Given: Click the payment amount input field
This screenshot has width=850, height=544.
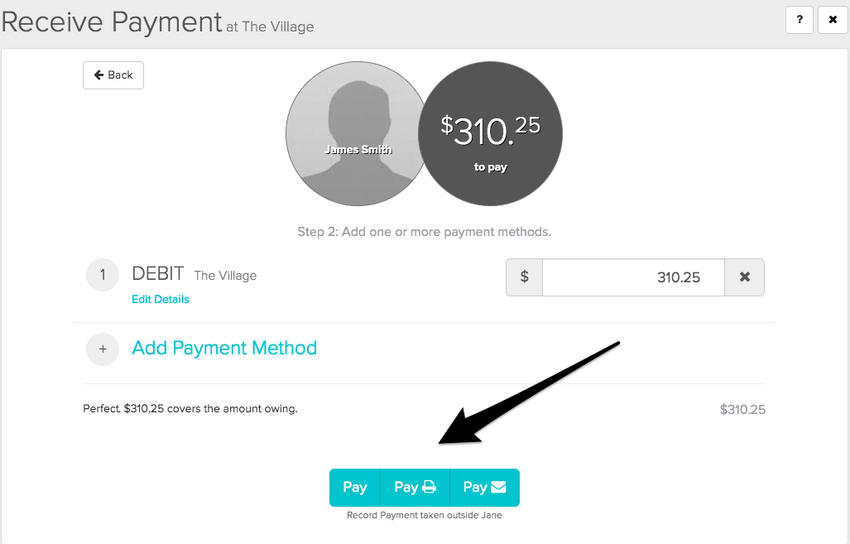Looking at the screenshot, I should [633, 277].
